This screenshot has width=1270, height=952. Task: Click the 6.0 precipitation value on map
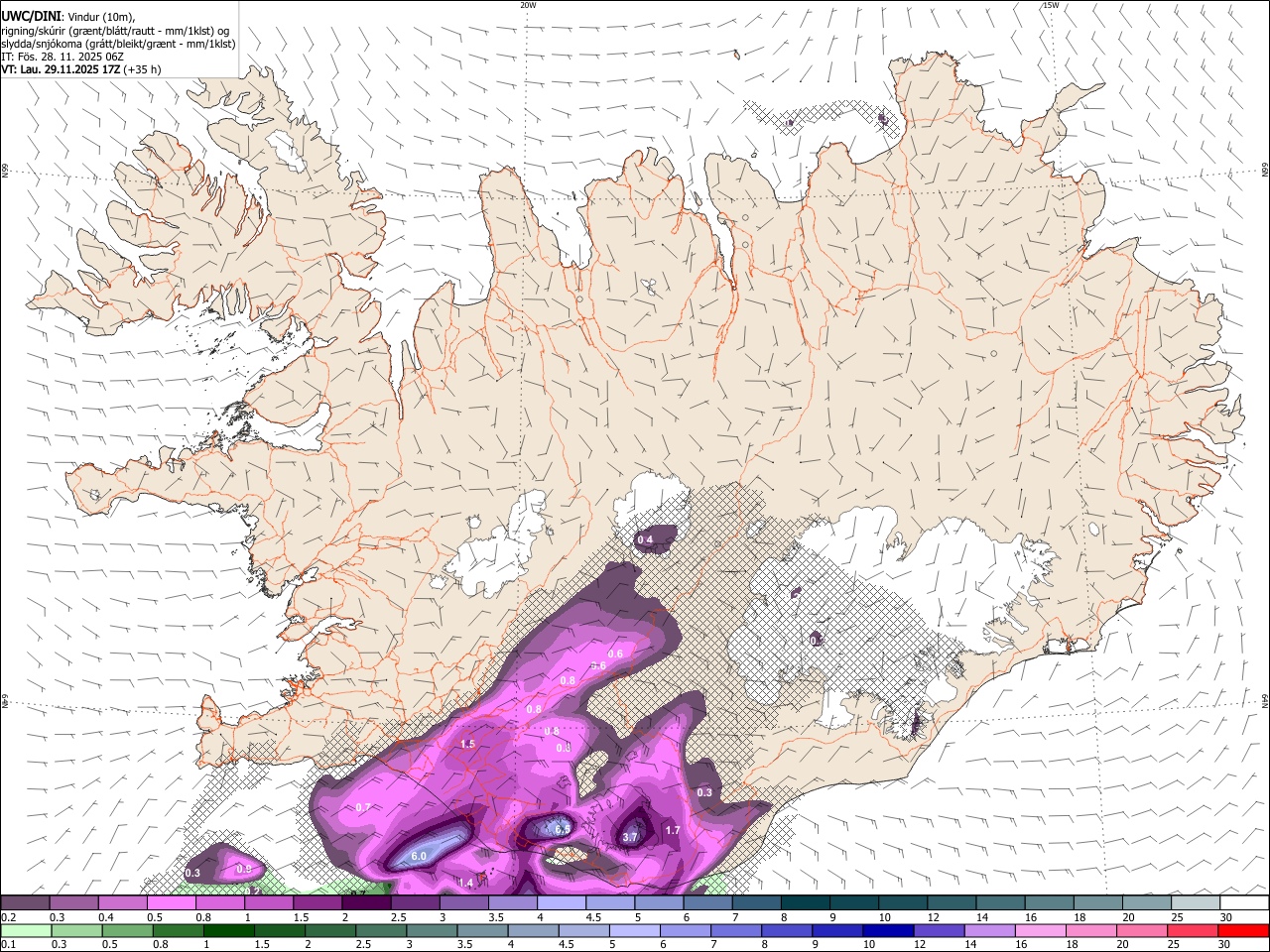coord(419,856)
